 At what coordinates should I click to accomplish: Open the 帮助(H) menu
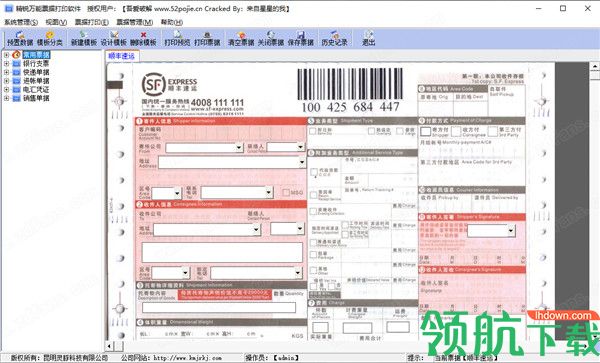(x=172, y=22)
